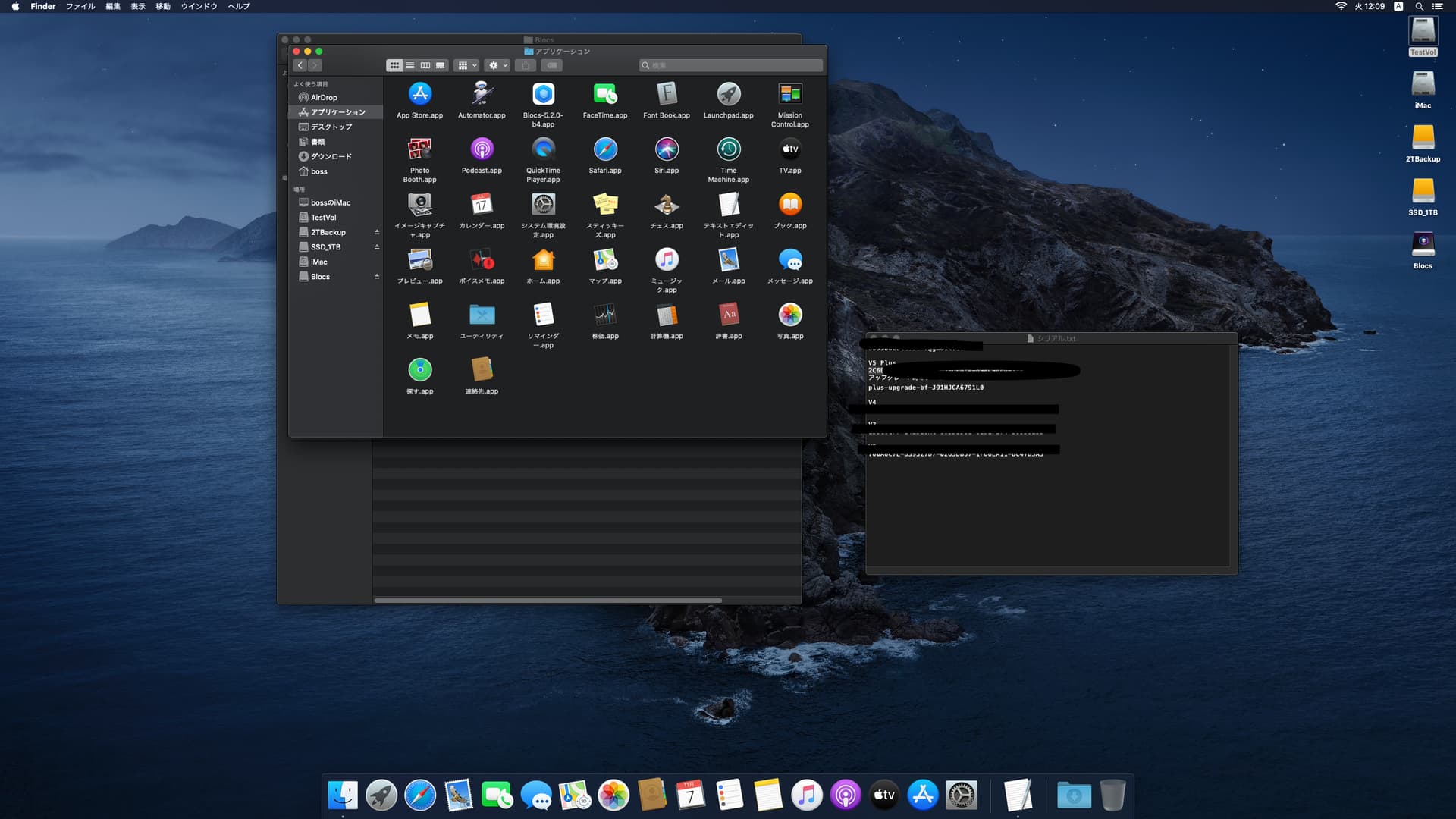Image resolution: width=1456 pixels, height=819 pixels.
Task: Open Blocs-5.2.0-b4.app in Applications
Action: point(543,95)
